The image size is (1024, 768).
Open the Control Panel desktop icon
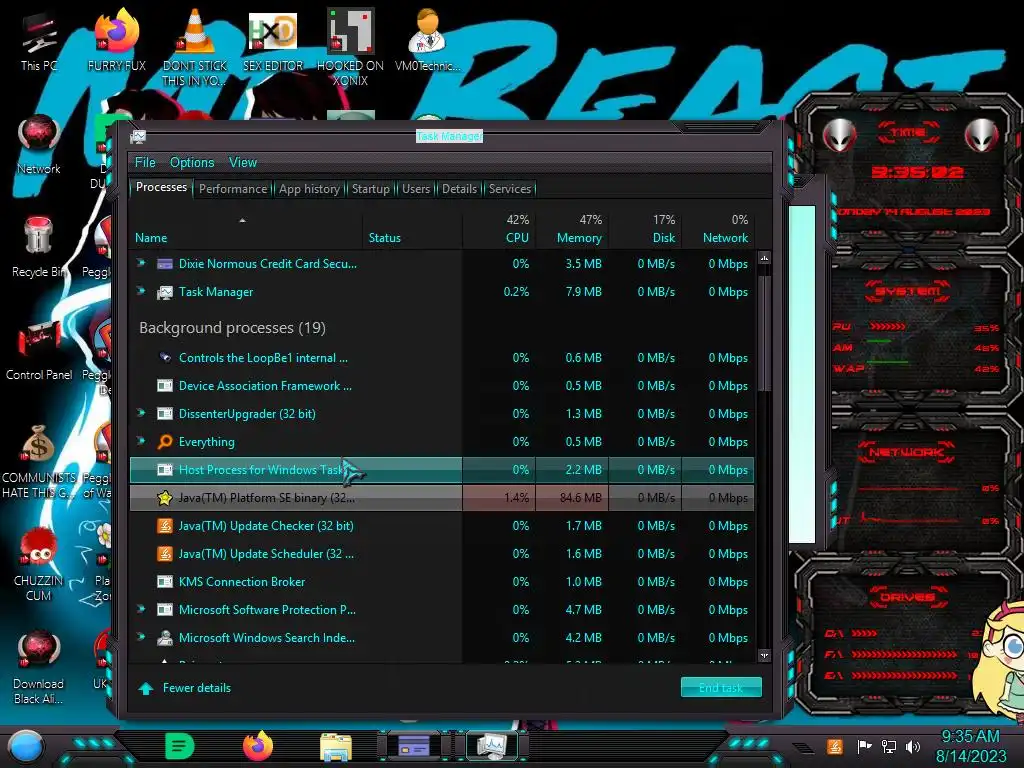click(39, 350)
